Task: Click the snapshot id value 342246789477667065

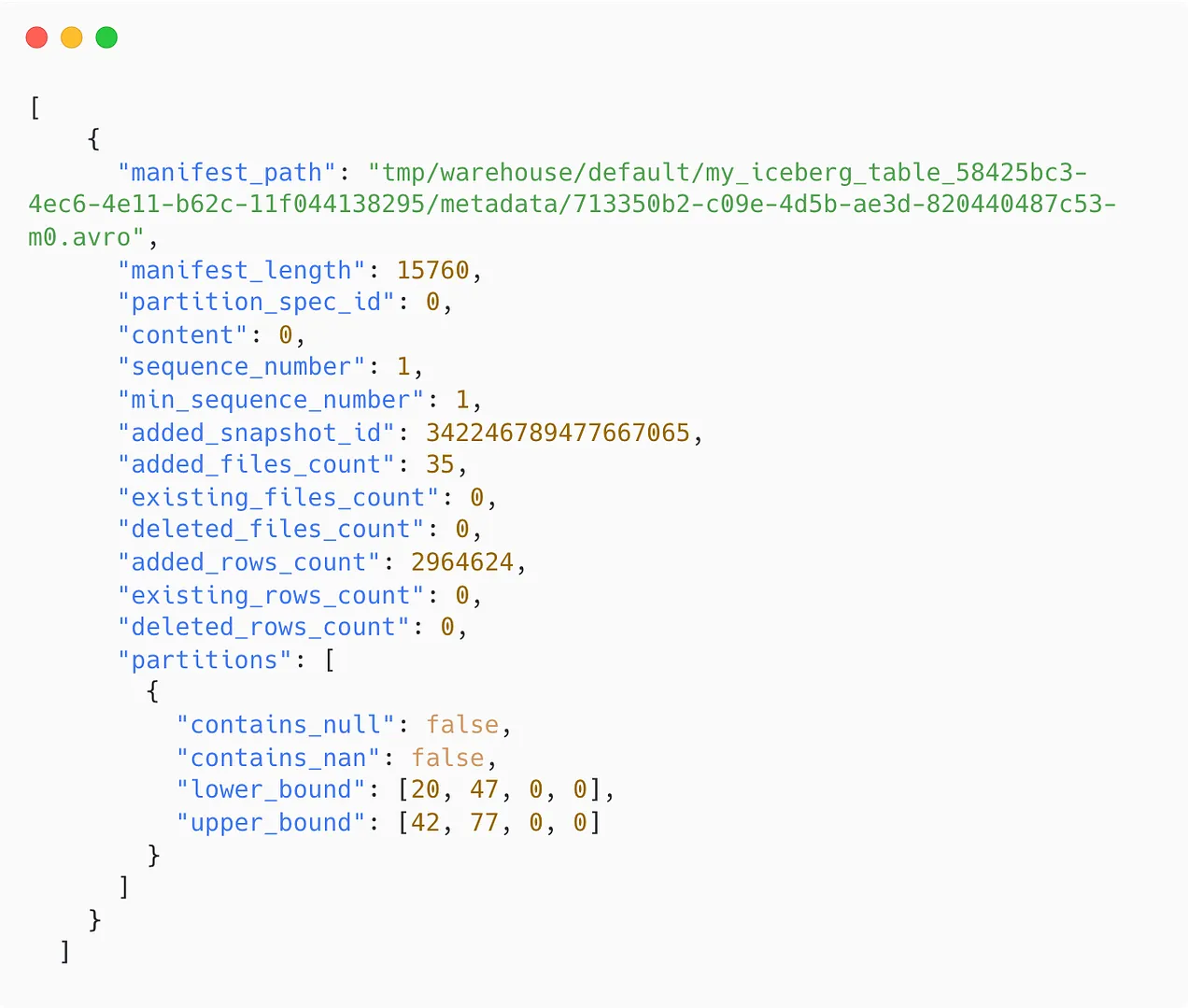Action: click(558, 433)
